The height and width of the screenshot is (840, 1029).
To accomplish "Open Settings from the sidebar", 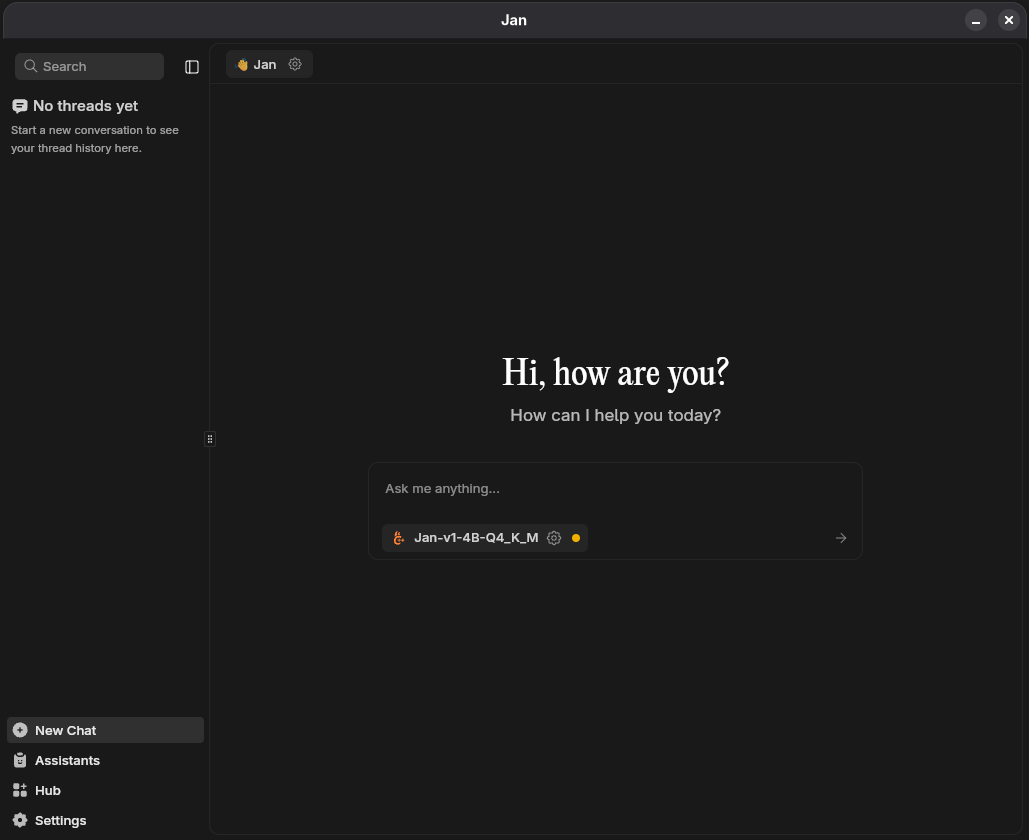I will [60, 820].
